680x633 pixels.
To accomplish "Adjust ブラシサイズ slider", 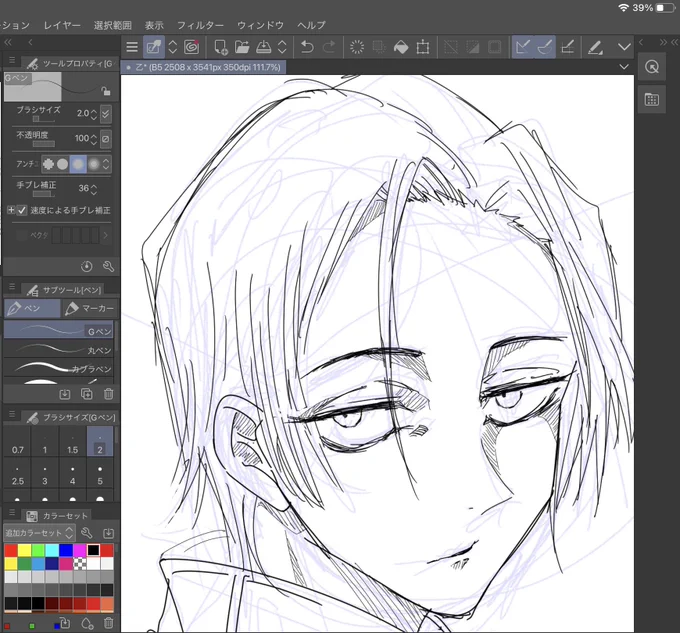I will click(43, 119).
